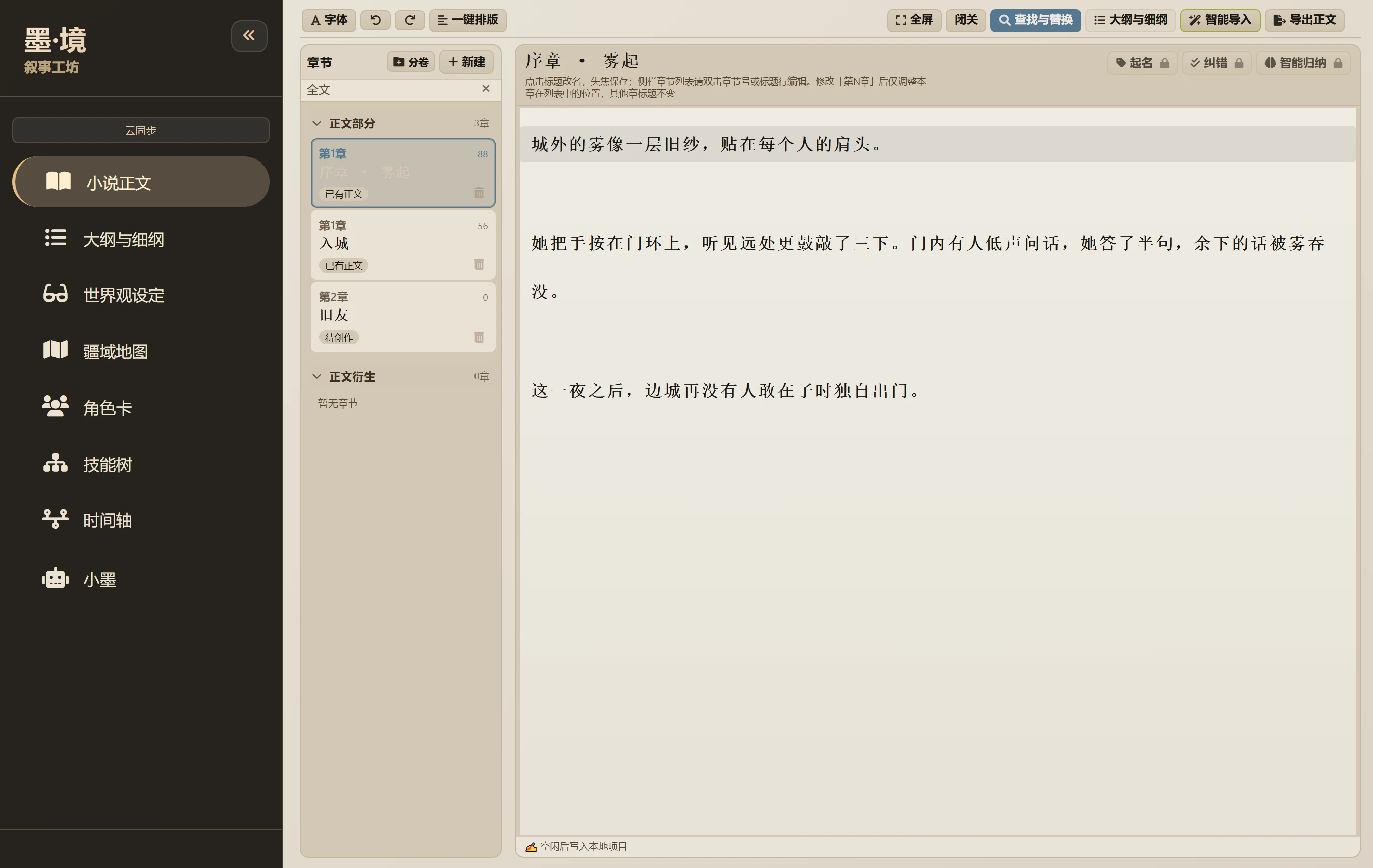Click 智能导入 in the toolbar
The image size is (1373, 868).
coord(1220,20)
